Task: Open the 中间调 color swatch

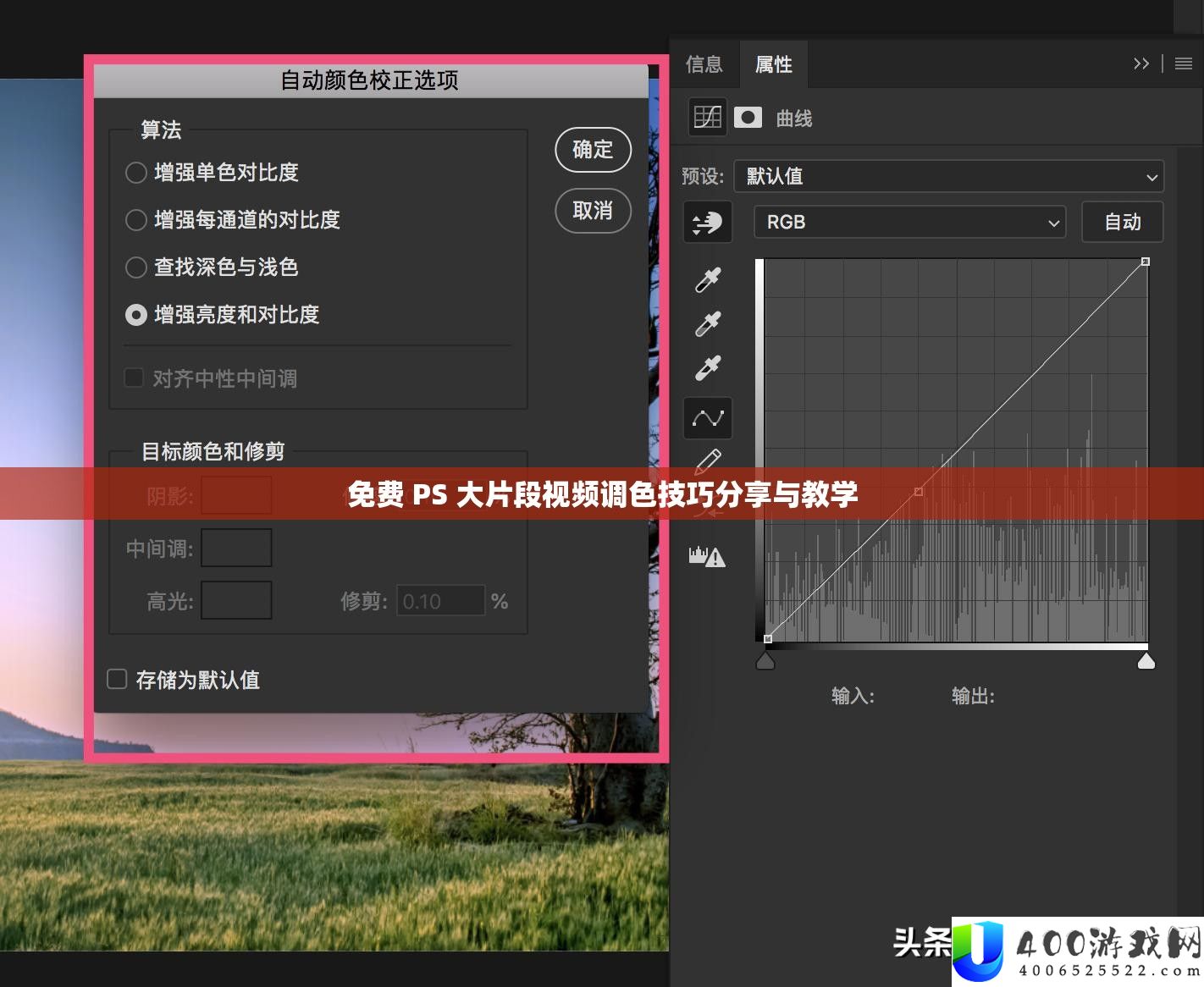Action: [236, 548]
